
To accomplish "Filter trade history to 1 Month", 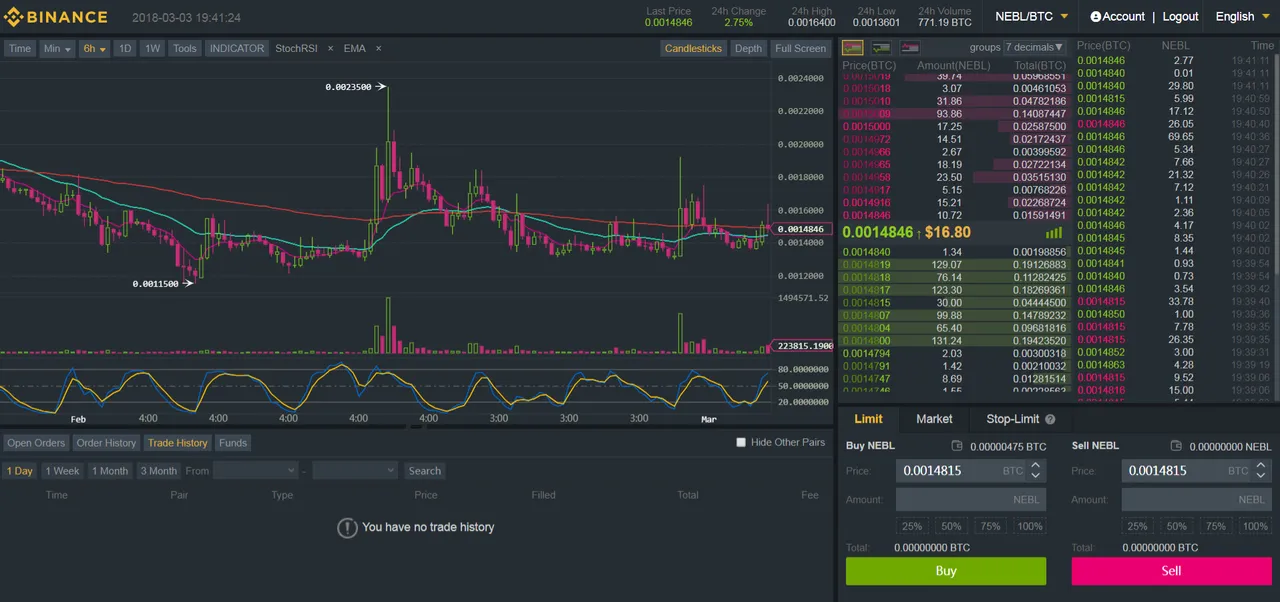I will point(110,471).
